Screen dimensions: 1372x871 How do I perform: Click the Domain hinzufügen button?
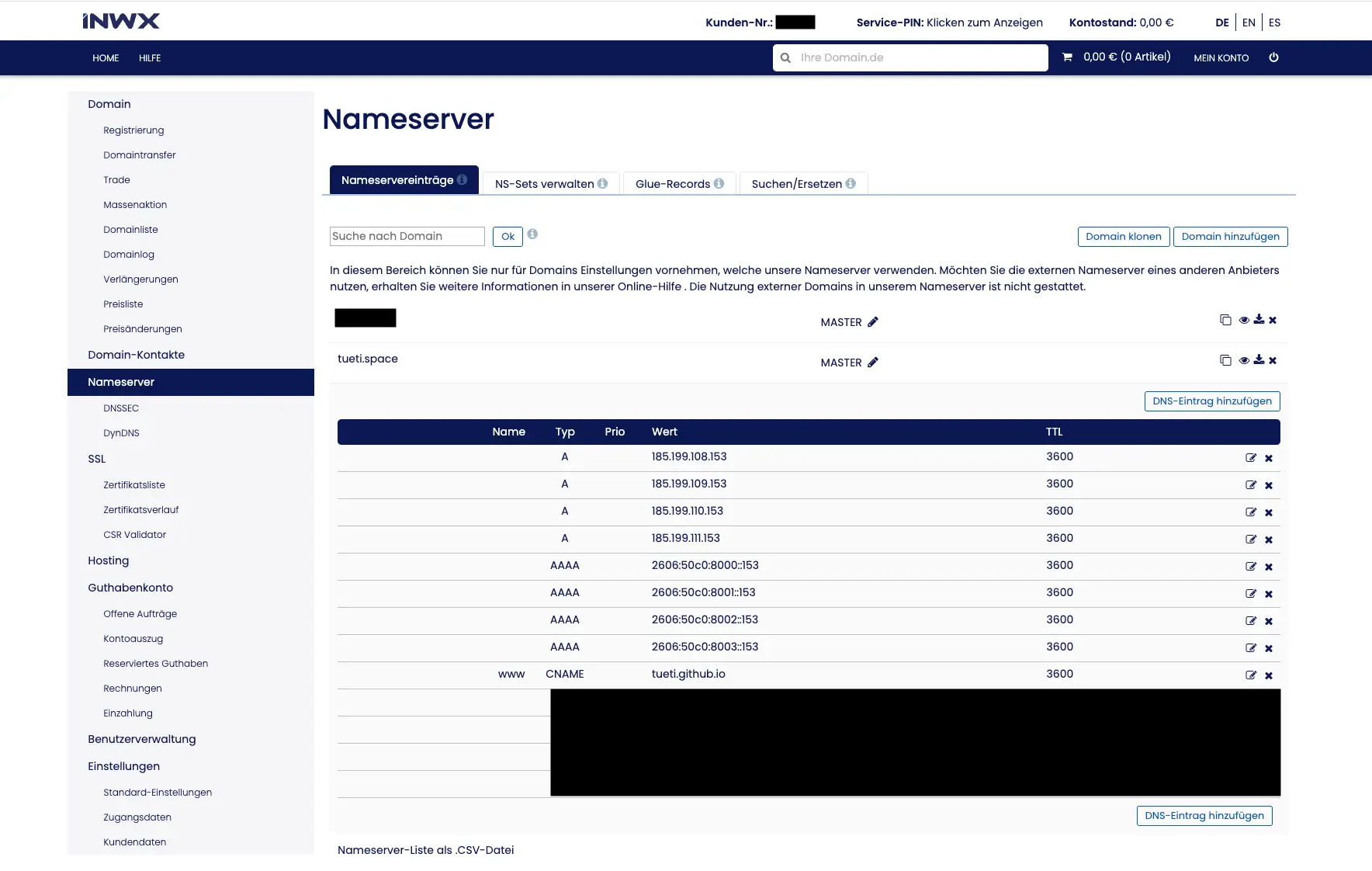1231,236
